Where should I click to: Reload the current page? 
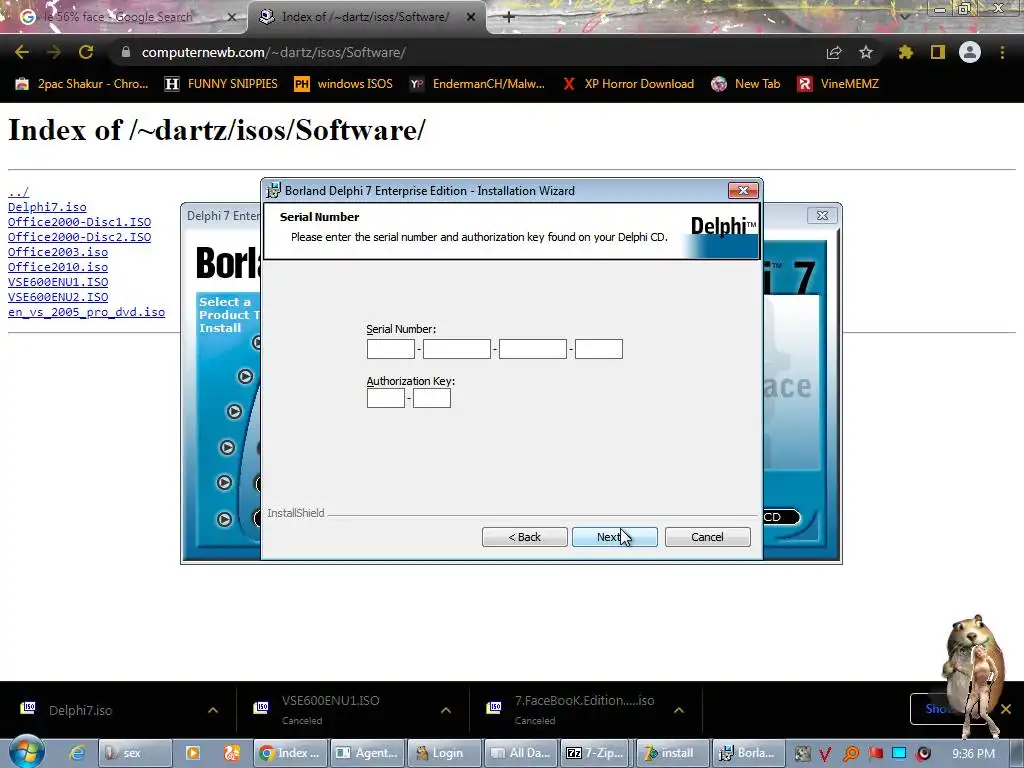[x=86, y=52]
